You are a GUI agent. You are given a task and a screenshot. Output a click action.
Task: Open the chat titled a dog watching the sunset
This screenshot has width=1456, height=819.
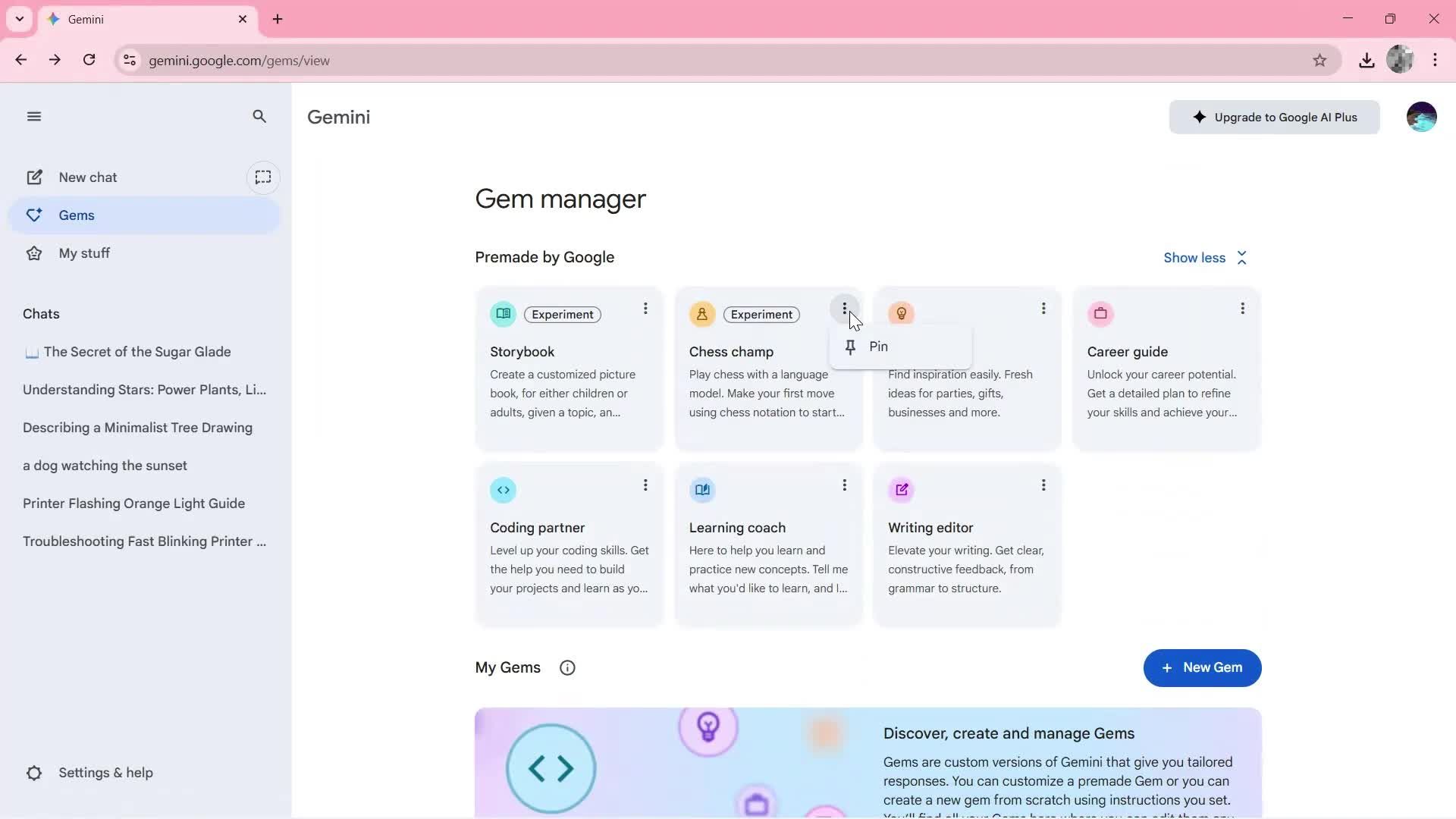(x=105, y=466)
